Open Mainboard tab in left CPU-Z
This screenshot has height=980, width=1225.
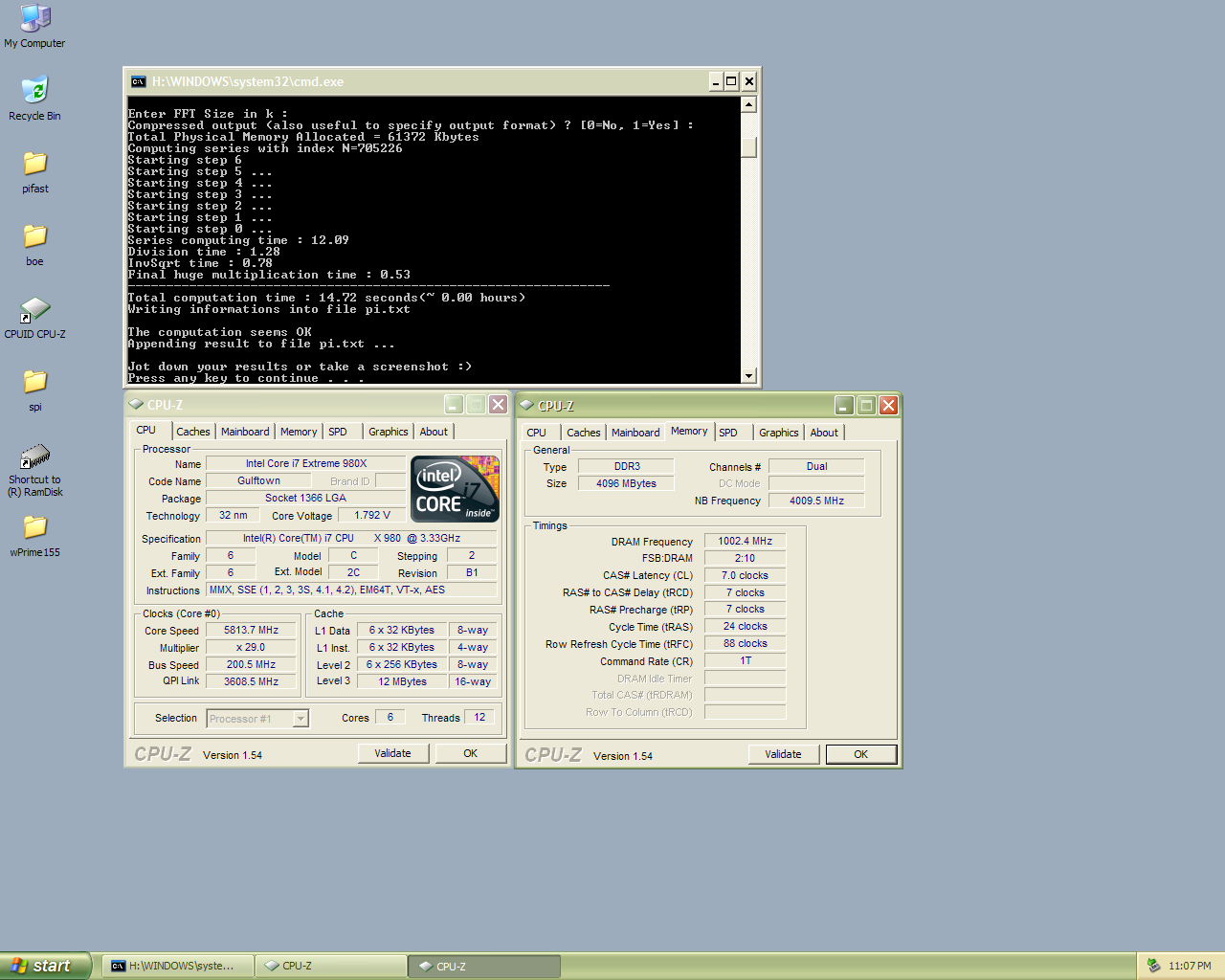pos(245,432)
